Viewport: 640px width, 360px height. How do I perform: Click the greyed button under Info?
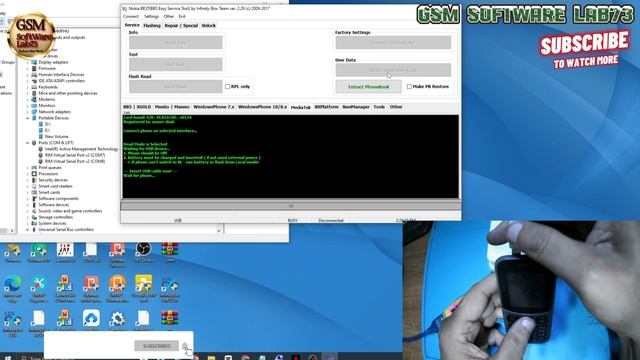coord(176,42)
